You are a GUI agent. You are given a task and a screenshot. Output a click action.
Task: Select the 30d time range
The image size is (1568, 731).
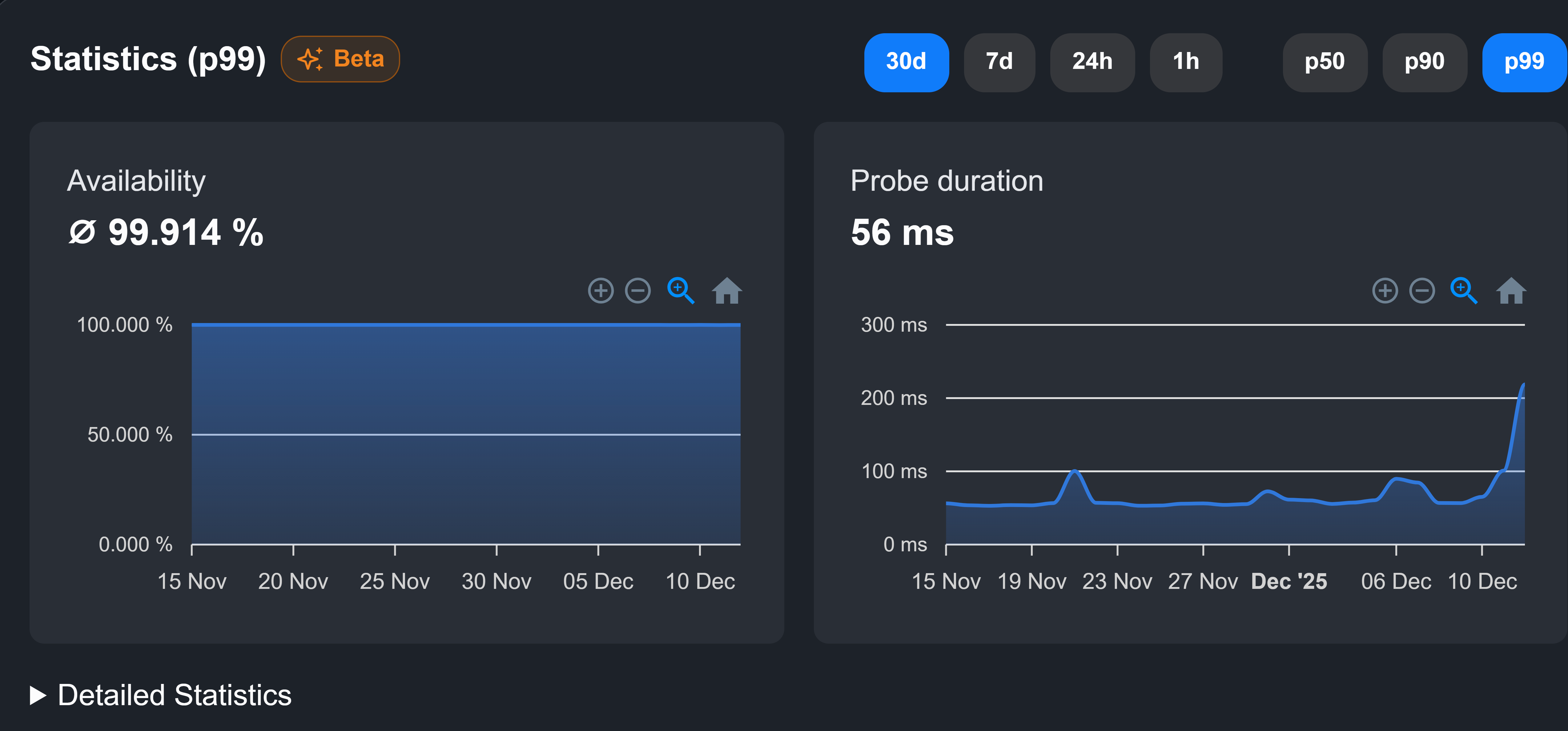point(906,62)
